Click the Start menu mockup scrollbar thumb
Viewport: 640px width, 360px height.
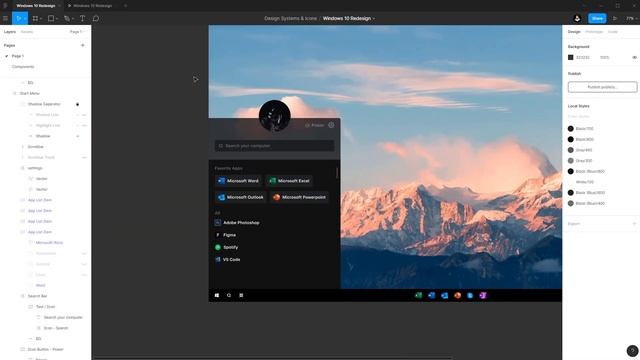337,173
